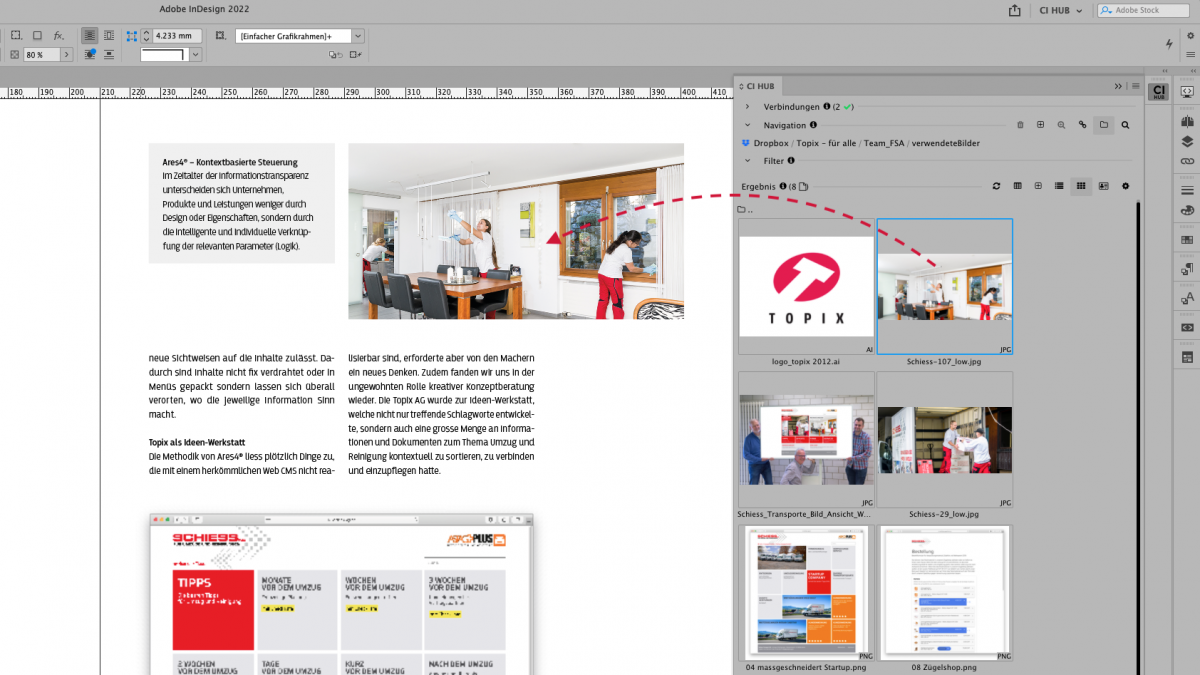Expand the Verbindungen section

(x=748, y=106)
